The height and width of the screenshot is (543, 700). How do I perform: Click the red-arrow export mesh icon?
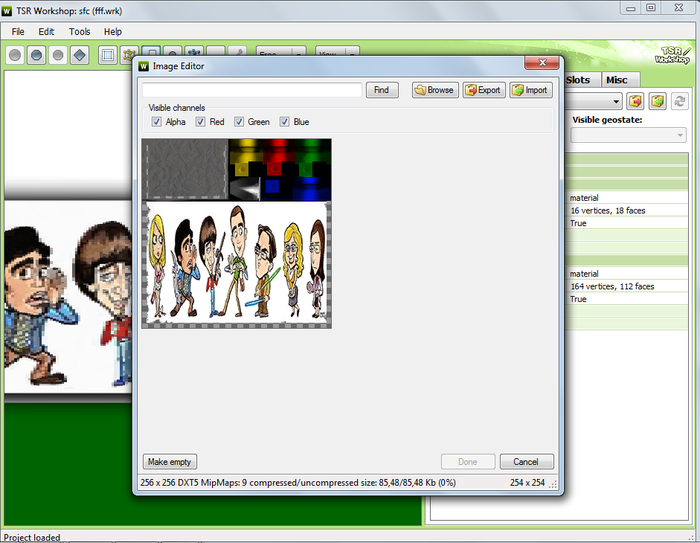(634, 102)
